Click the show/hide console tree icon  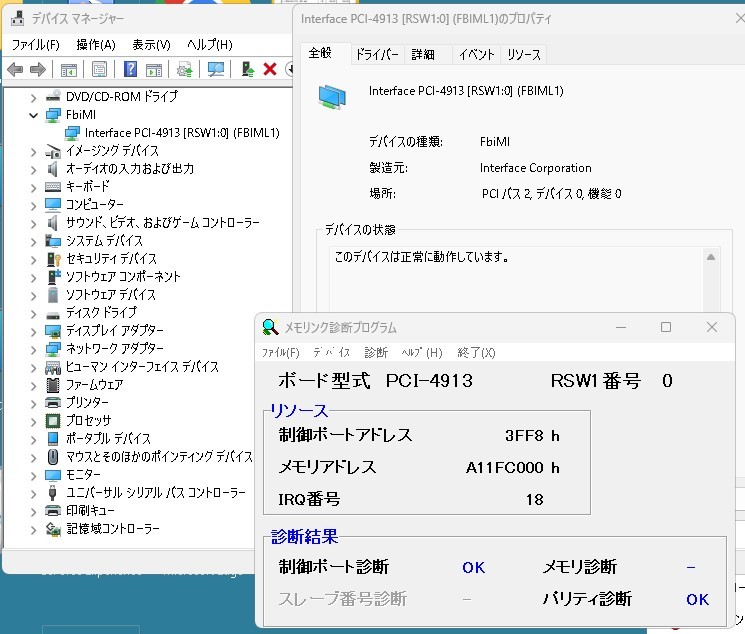tap(69, 69)
